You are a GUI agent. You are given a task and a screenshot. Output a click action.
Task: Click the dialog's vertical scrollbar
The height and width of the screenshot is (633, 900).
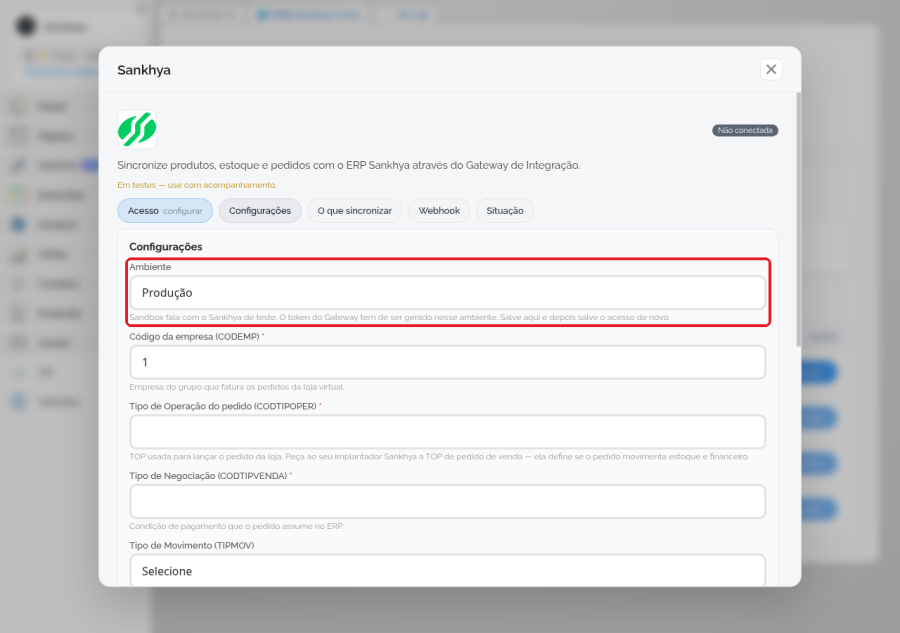tap(798, 219)
